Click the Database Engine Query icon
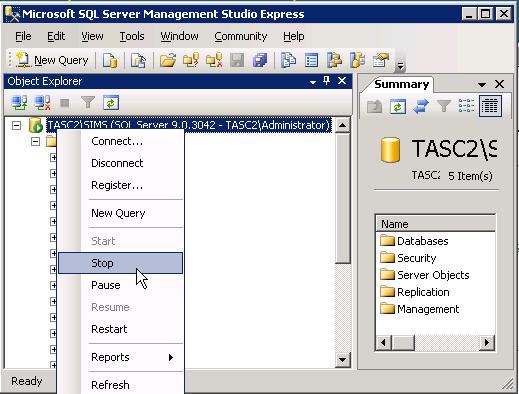Image resolution: width=519 pixels, height=394 pixels. (110, 60)
